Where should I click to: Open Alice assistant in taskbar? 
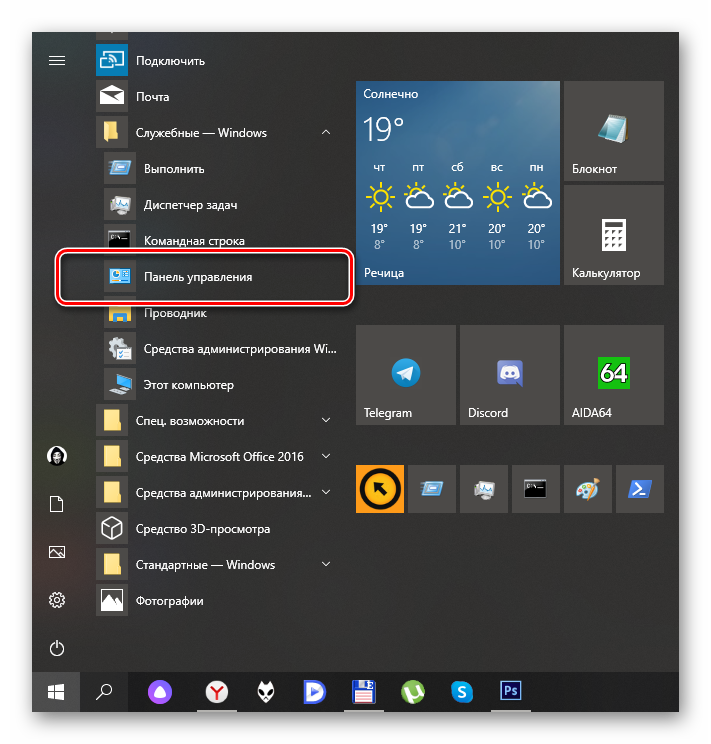click(x=160, y=692)
